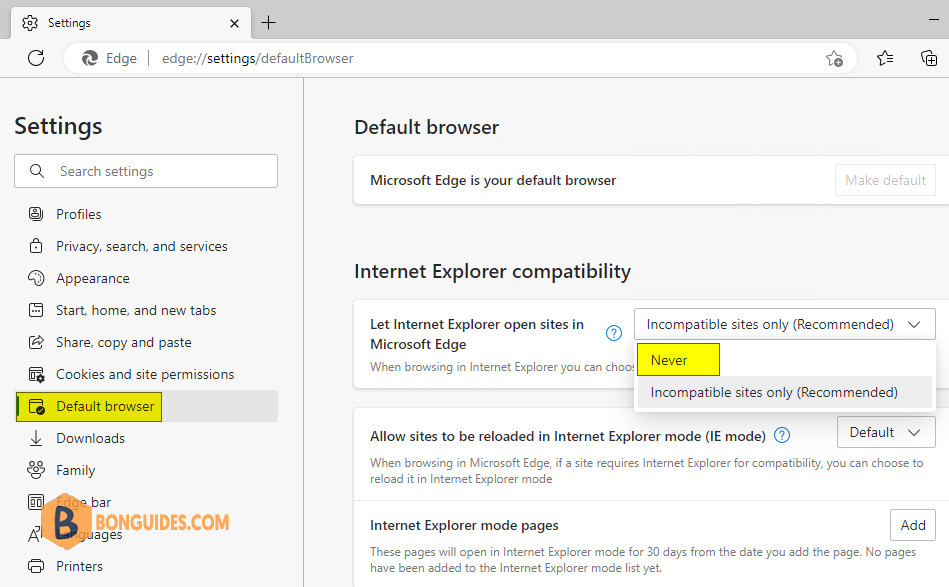Image resolution: width=949 pixels, height=587 pixels.
Task: Click the Cookies and site permissions icon
Action: click(36, 375)
